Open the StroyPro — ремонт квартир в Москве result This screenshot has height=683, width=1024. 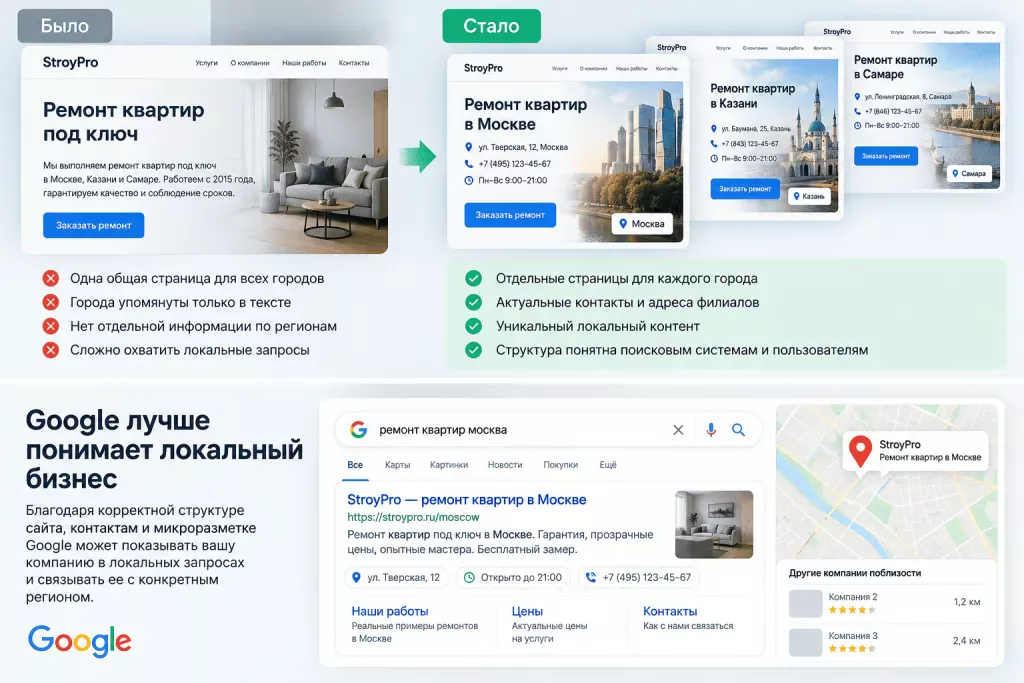(x=466, y=500)
